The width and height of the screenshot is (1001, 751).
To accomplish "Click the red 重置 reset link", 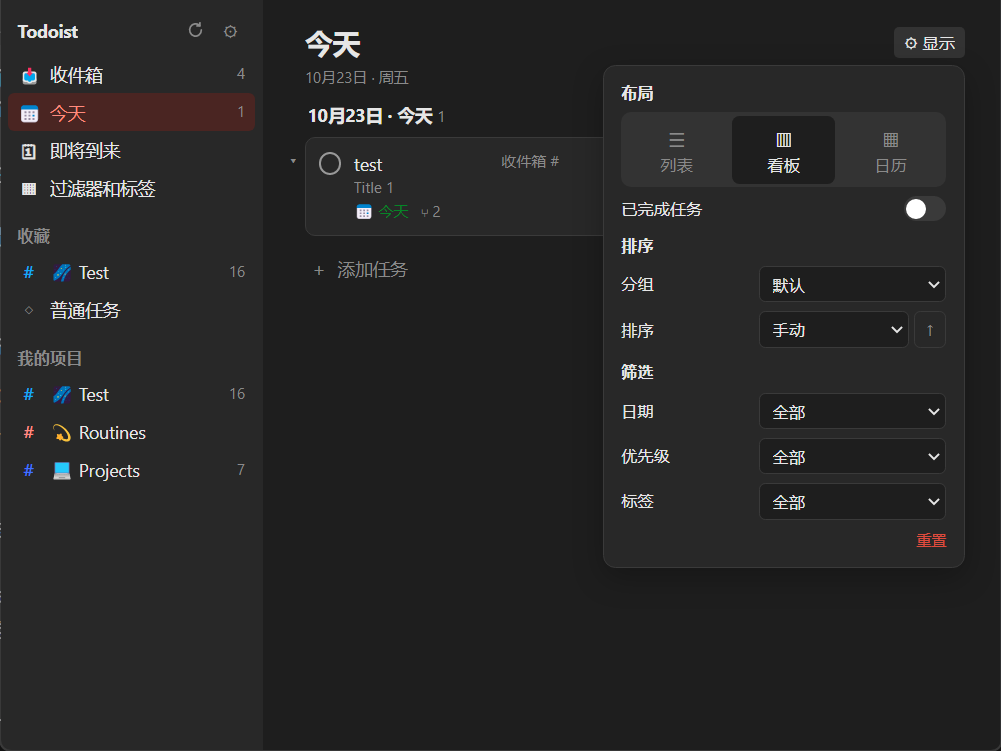I will point(931,540).
